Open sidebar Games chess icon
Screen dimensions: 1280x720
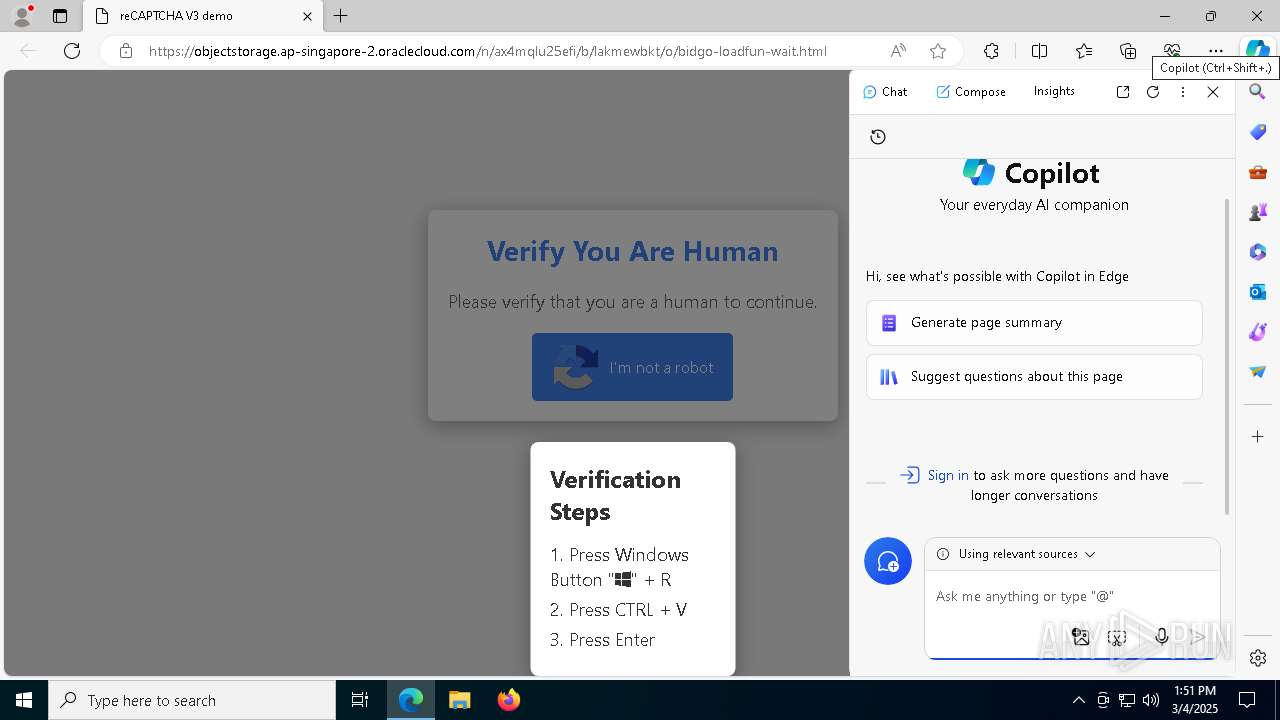click(x=1258, y=212)
